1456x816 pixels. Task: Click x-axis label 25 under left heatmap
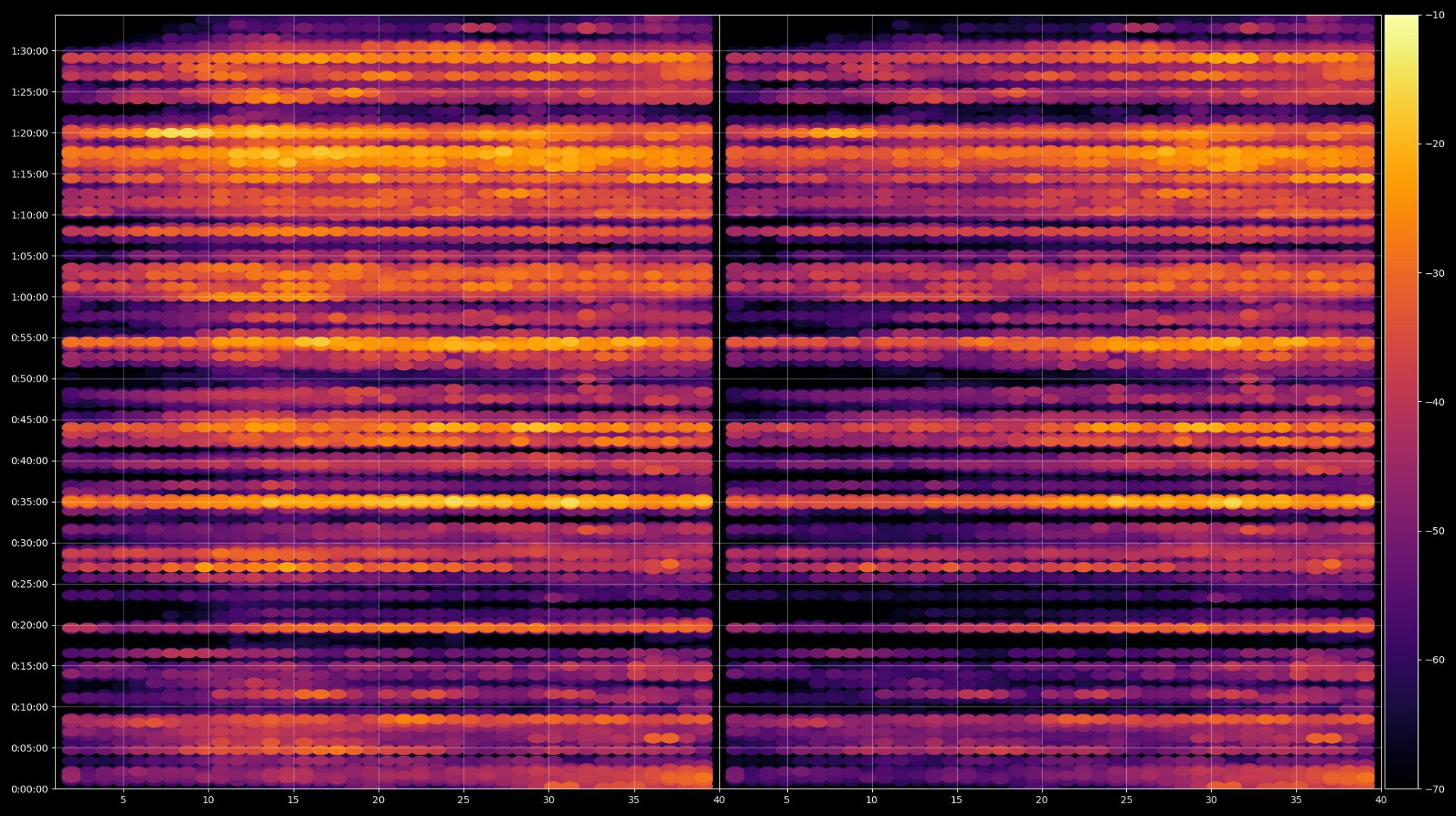click(x=463, y=800)
